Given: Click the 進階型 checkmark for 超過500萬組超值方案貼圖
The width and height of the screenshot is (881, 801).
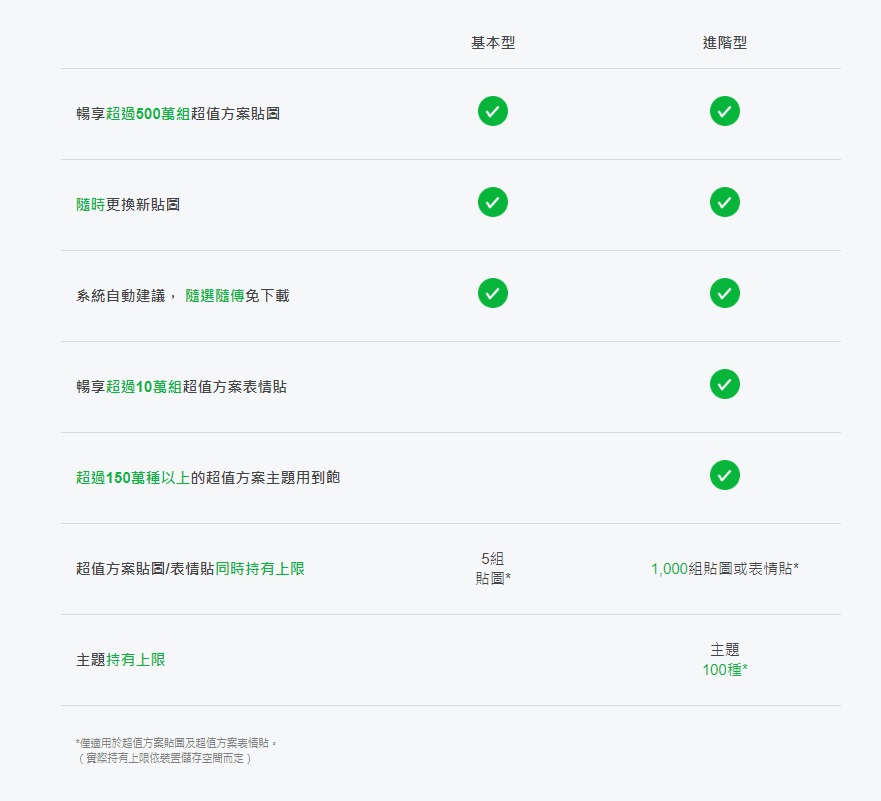Looking at the screenshot, I should 725,111.
